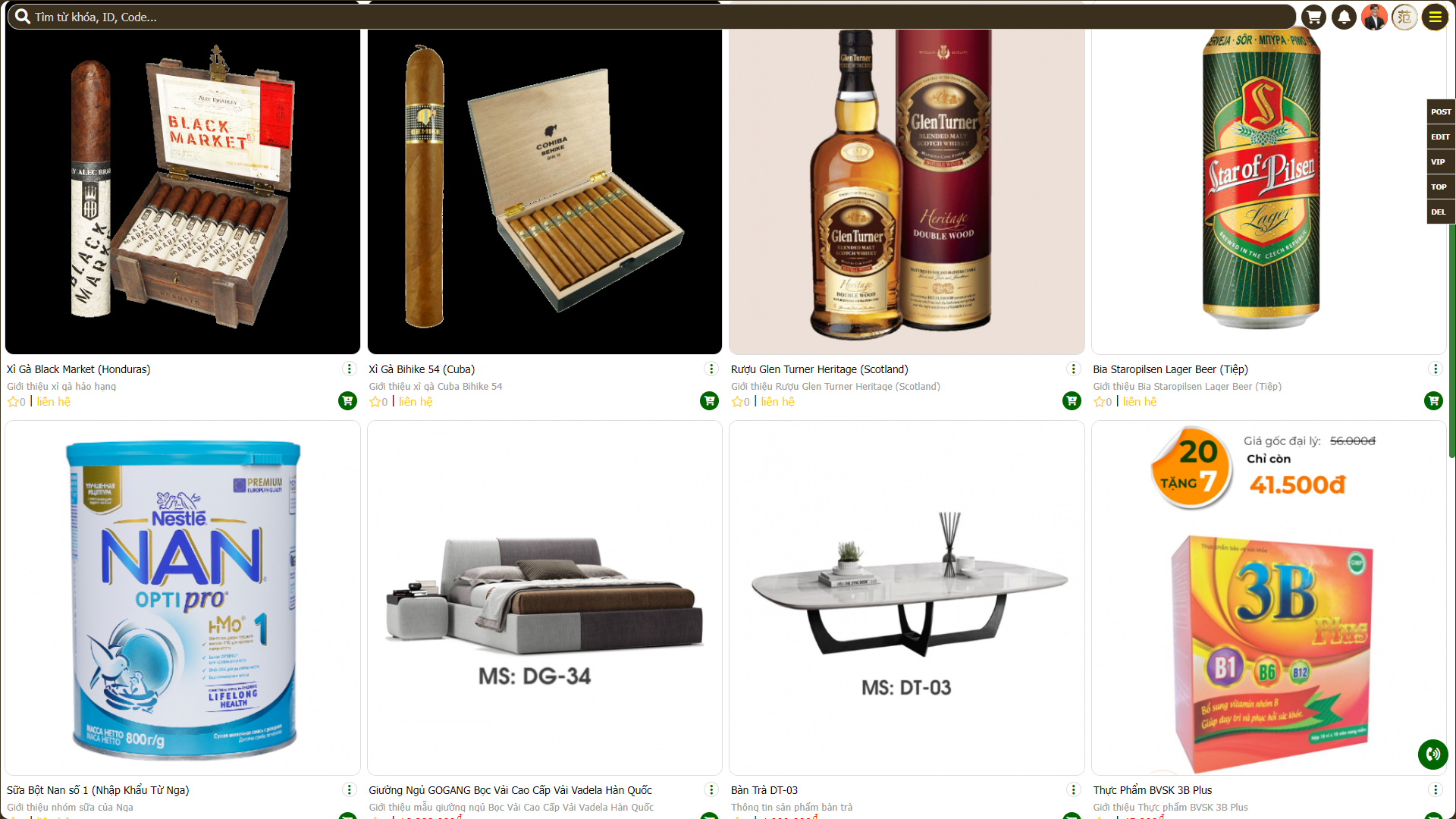Viewport: 1456px width, 819px height.
Task: Click liên hệ link under Glen Turner
Action: tap(777, 402)
